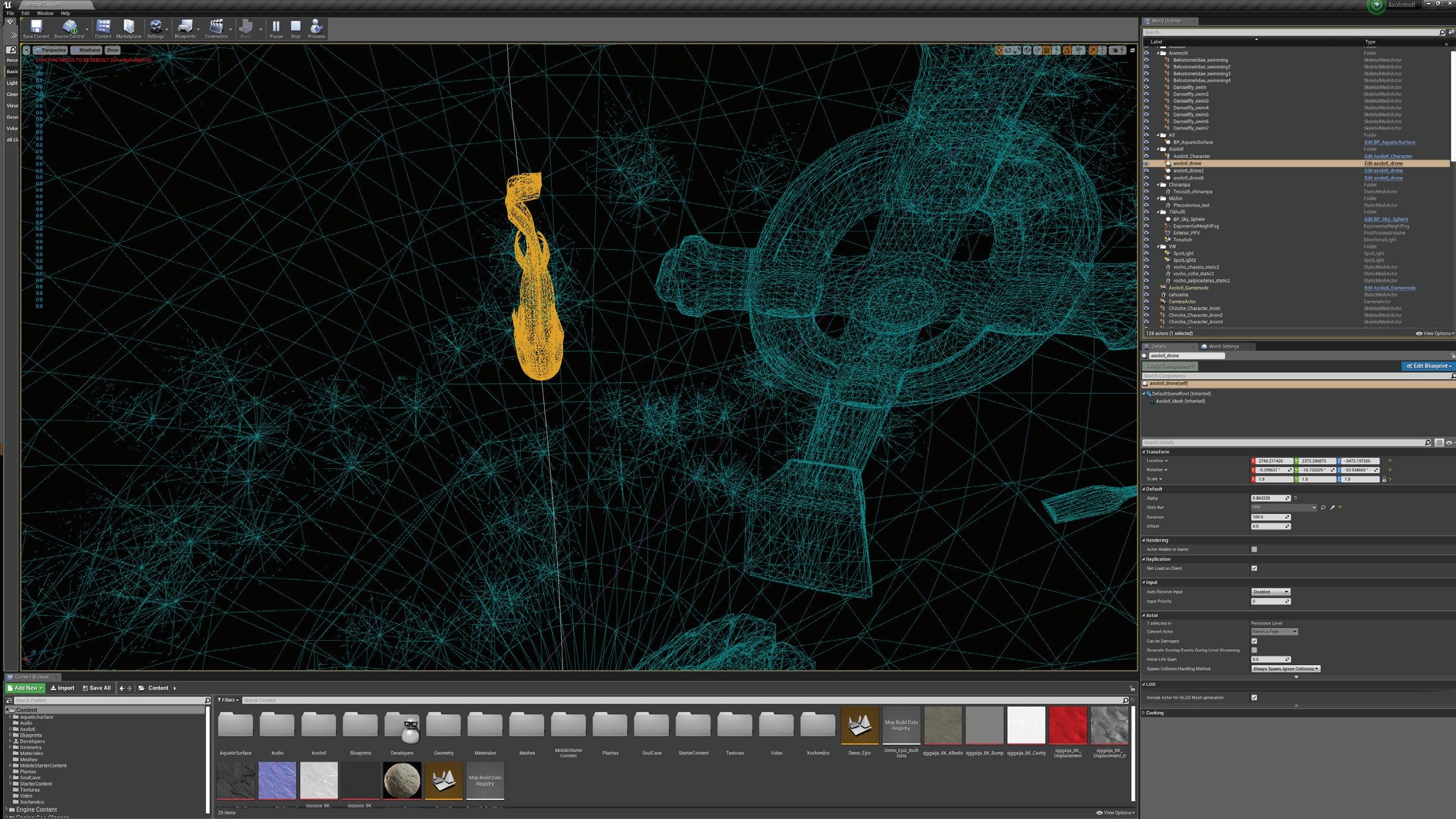The width and height of the screenshot is (1456, 819).
Task: Toggle world/local coordinate system icon
Action: point(1027,50)
